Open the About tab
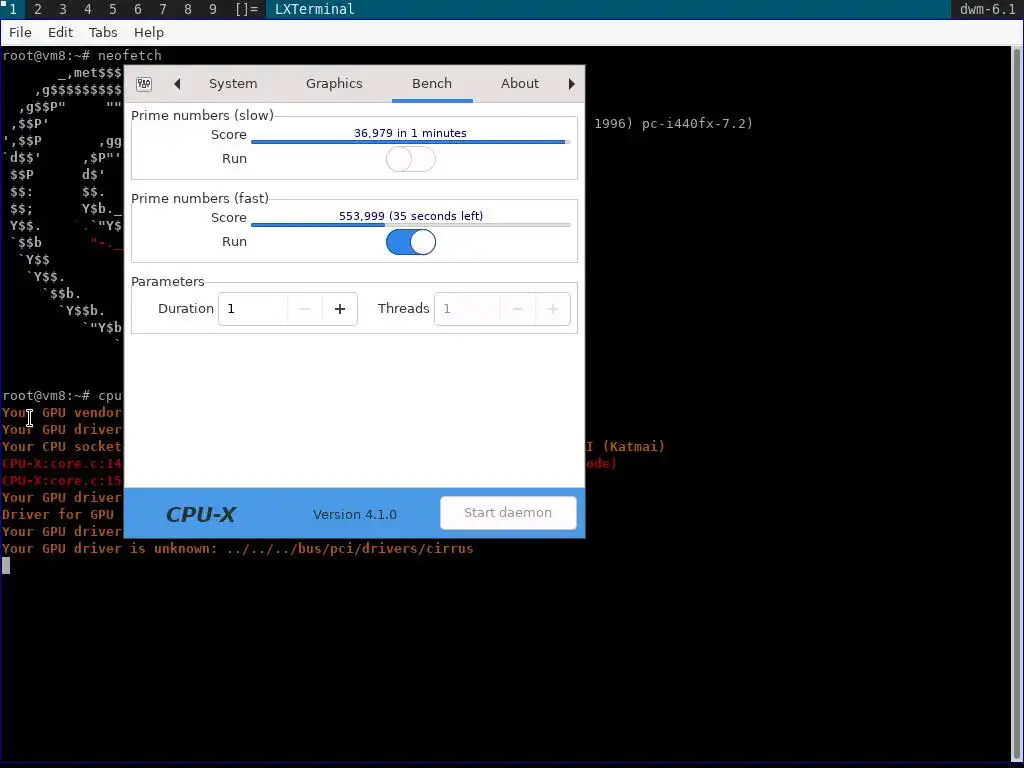The width and height of the screenshot is (1024, 768). (520, 84)
